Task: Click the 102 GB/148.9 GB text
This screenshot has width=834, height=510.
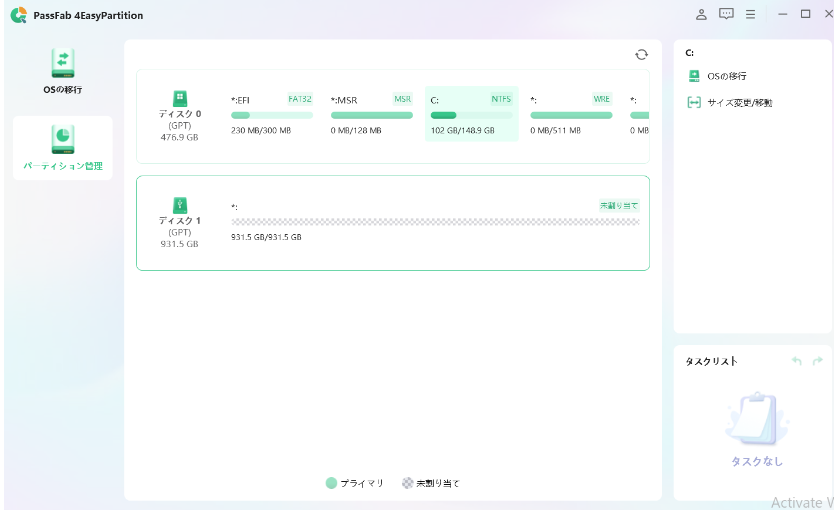Action: (462, 130)
